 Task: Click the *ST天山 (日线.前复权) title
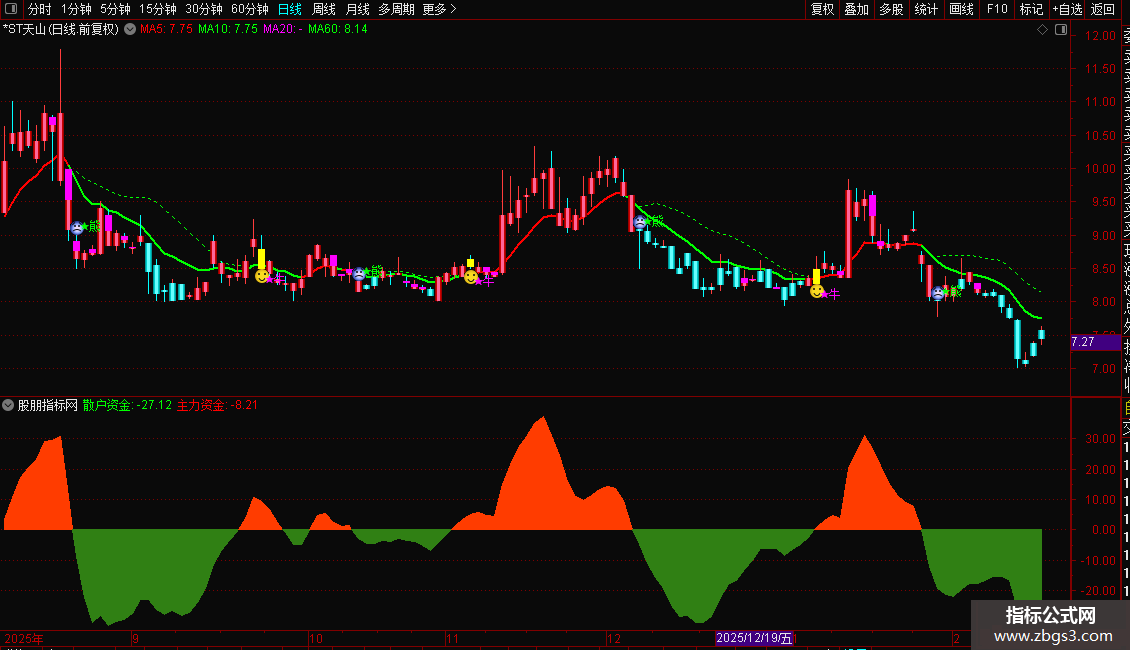(x=61, y=30)
